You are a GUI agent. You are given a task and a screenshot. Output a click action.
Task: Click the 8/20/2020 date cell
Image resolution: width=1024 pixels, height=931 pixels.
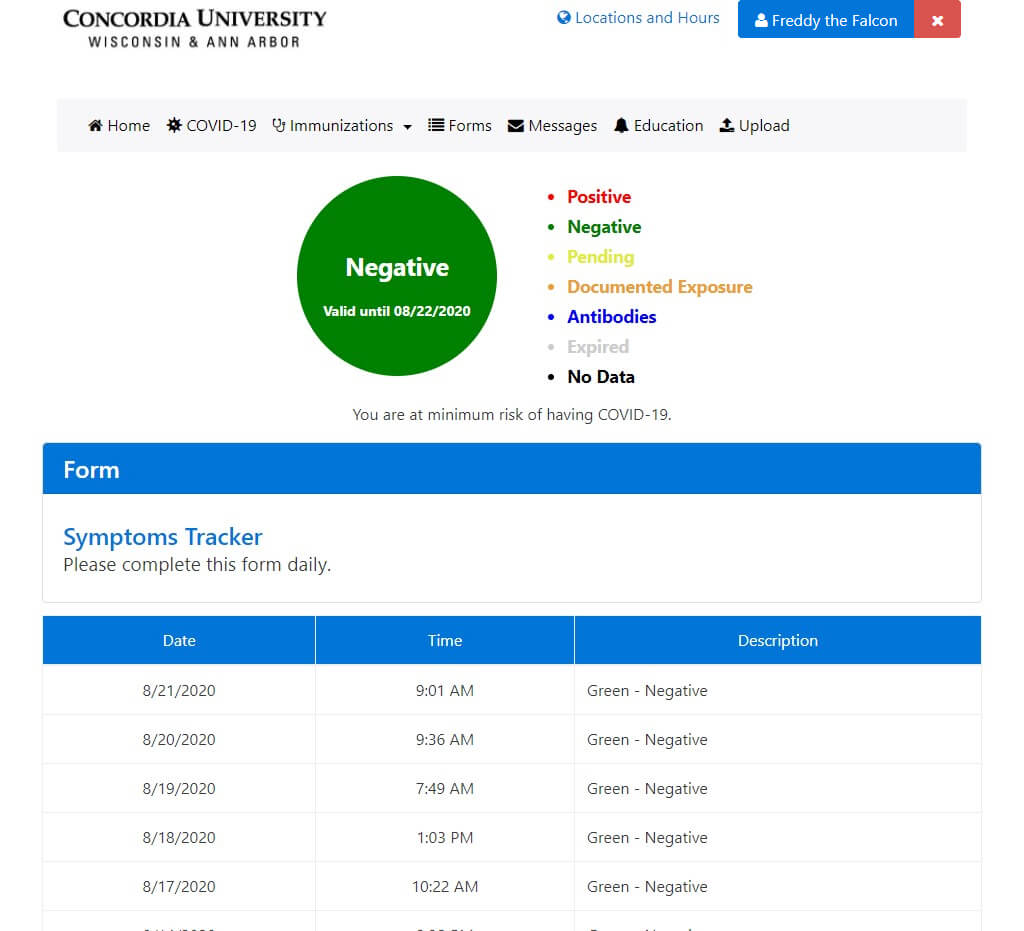179,739
